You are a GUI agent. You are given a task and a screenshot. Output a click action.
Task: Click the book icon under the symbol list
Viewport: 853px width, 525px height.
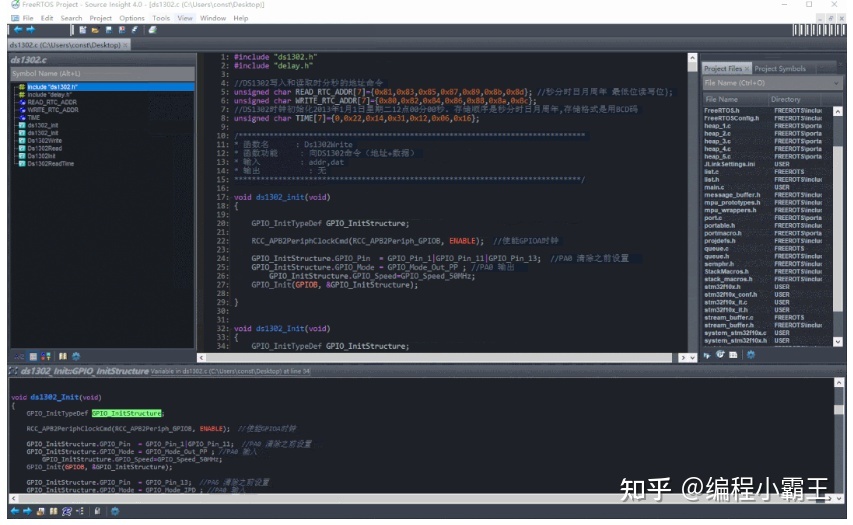click(63, 356)
